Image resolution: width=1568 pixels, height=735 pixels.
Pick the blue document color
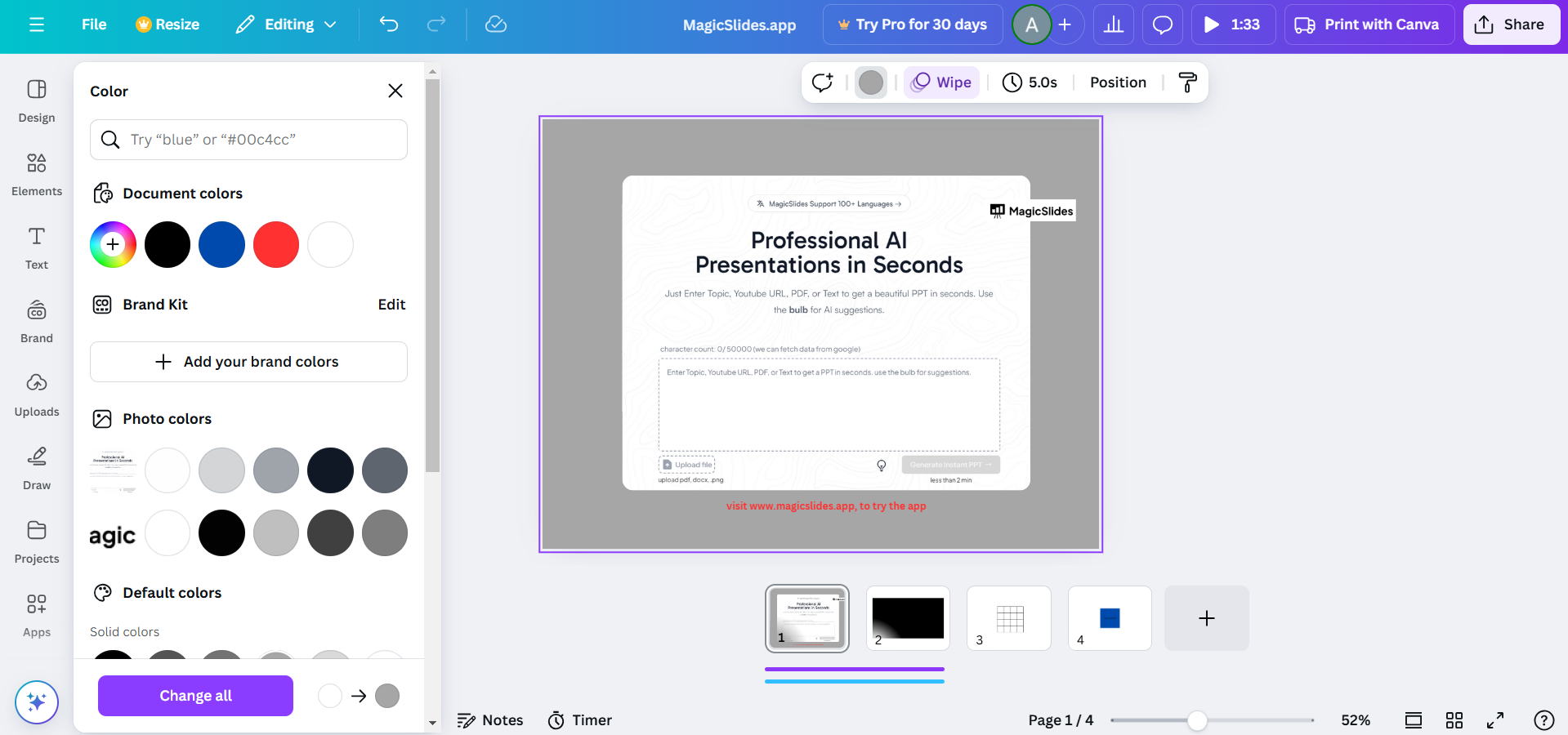point(221,244)
